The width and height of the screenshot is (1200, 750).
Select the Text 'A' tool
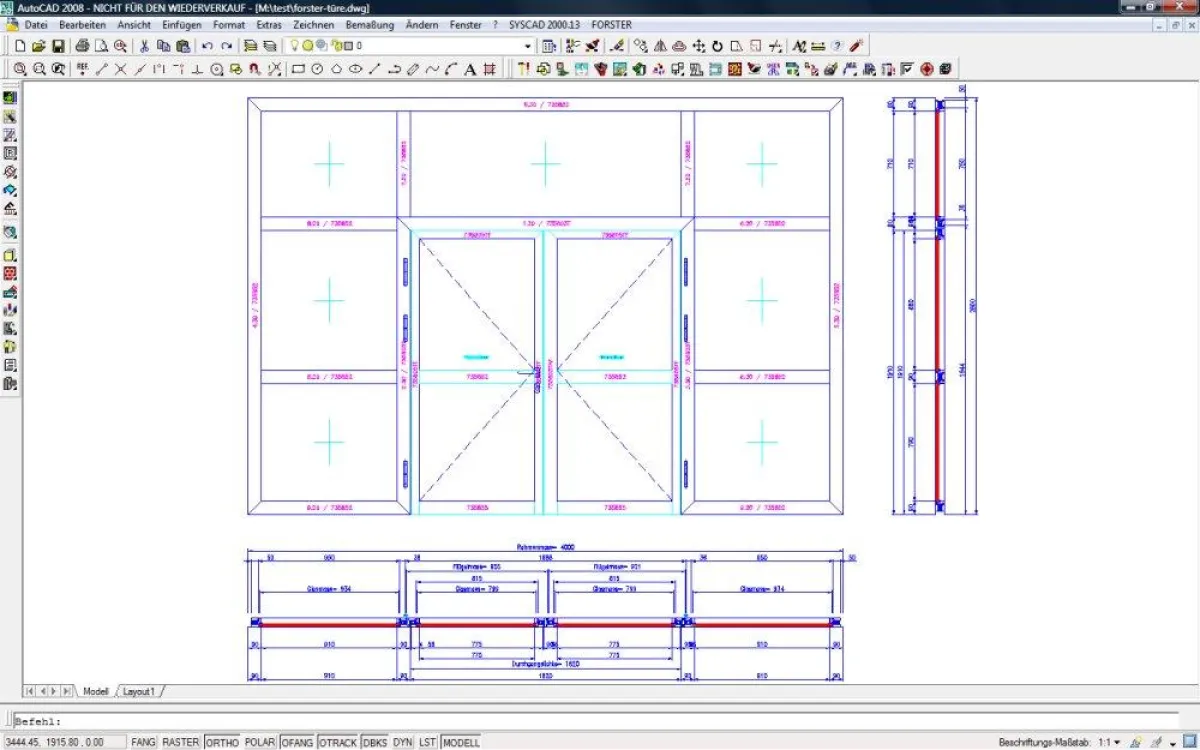click(470, 69)
